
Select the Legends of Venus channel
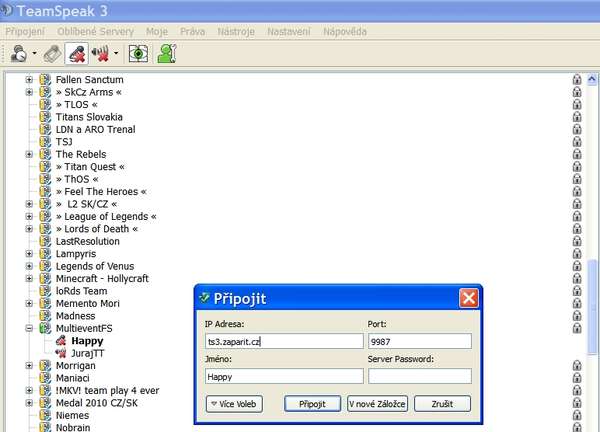point(95,266)
